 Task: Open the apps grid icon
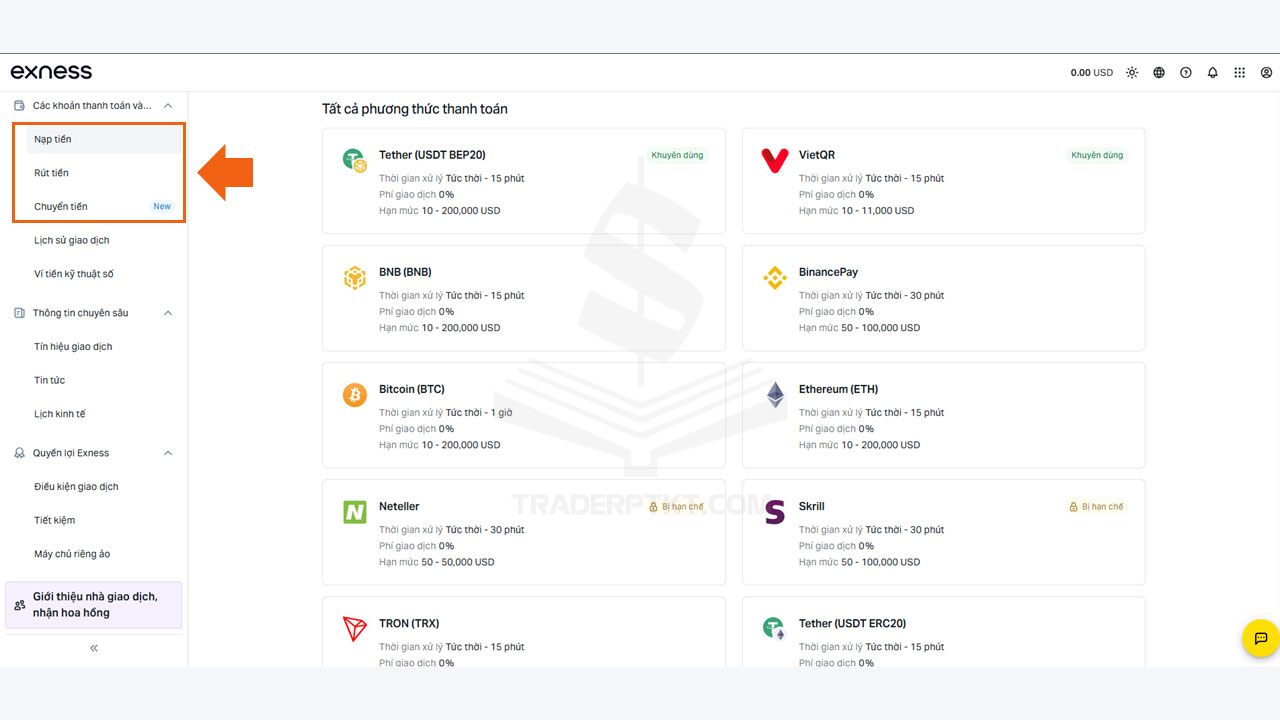[1240, 73]
